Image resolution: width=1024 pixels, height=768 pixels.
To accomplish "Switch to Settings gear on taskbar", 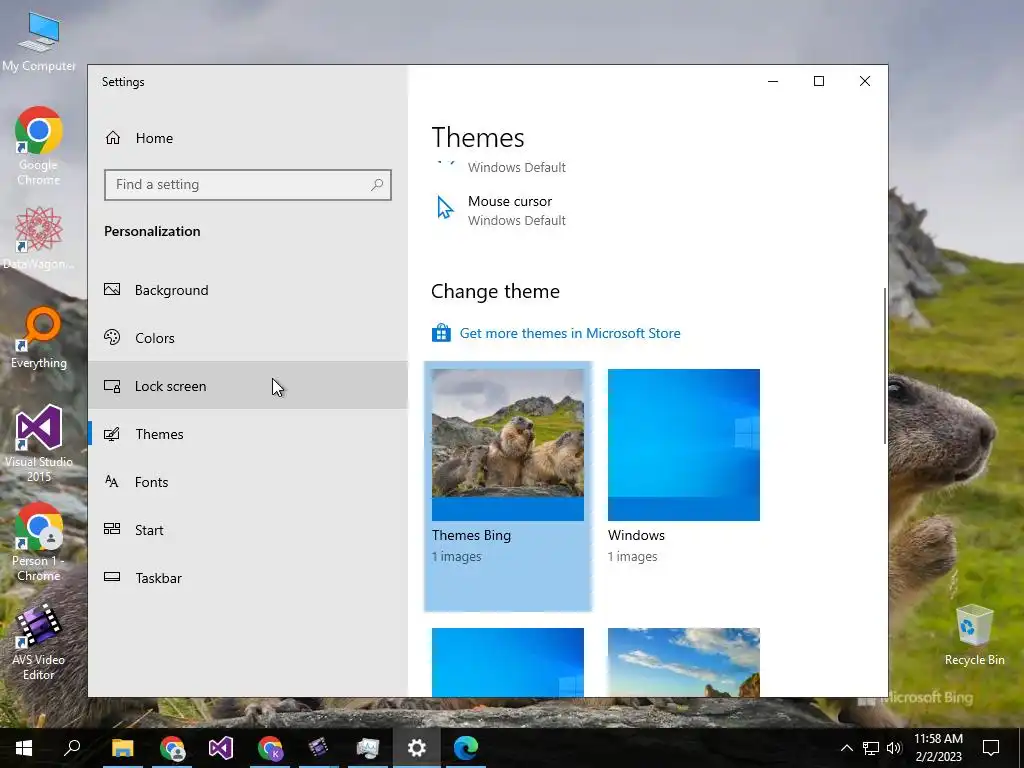I will pos(417,748).
